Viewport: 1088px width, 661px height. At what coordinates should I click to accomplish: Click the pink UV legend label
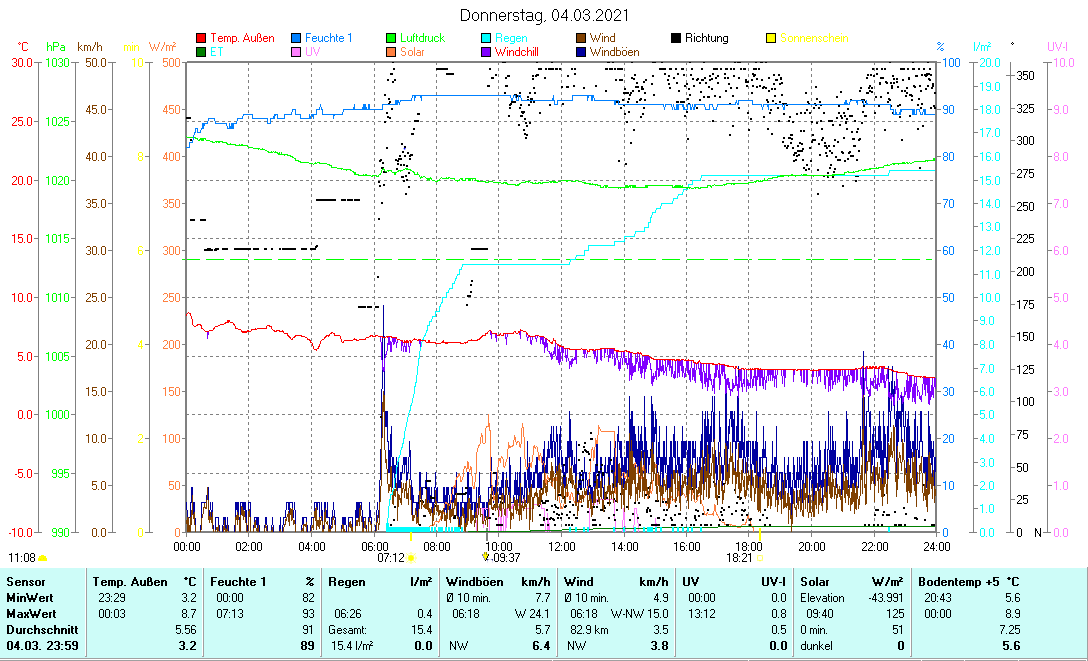(313, 51)
